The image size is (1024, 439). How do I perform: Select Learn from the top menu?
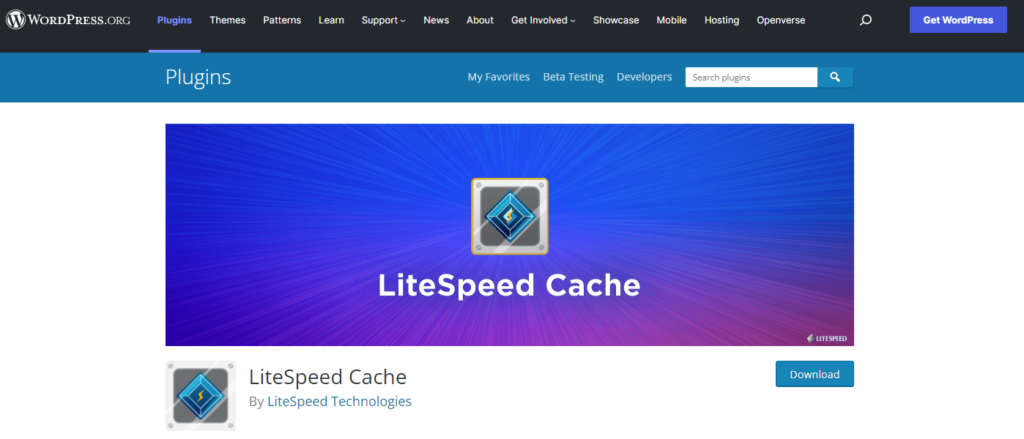coord(331,20)
